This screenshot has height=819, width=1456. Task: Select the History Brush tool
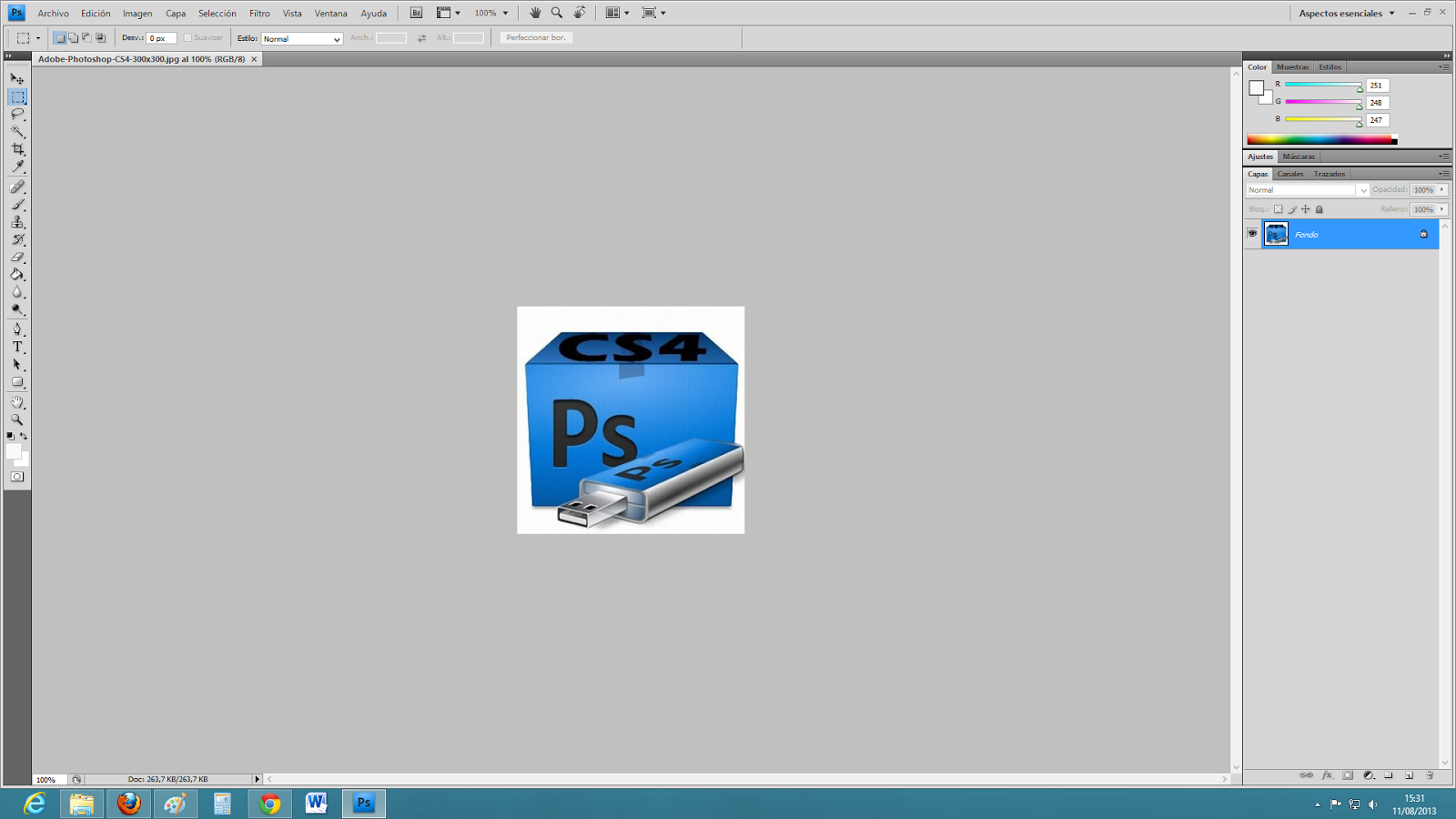click(17, 240)
